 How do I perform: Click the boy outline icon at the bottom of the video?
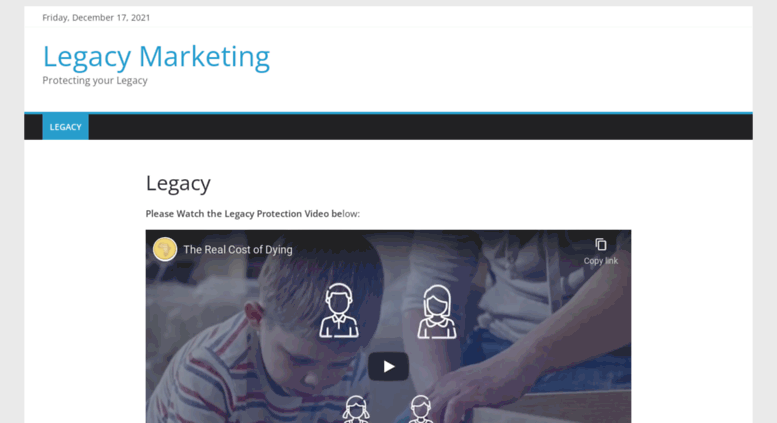tap(420, 409)
